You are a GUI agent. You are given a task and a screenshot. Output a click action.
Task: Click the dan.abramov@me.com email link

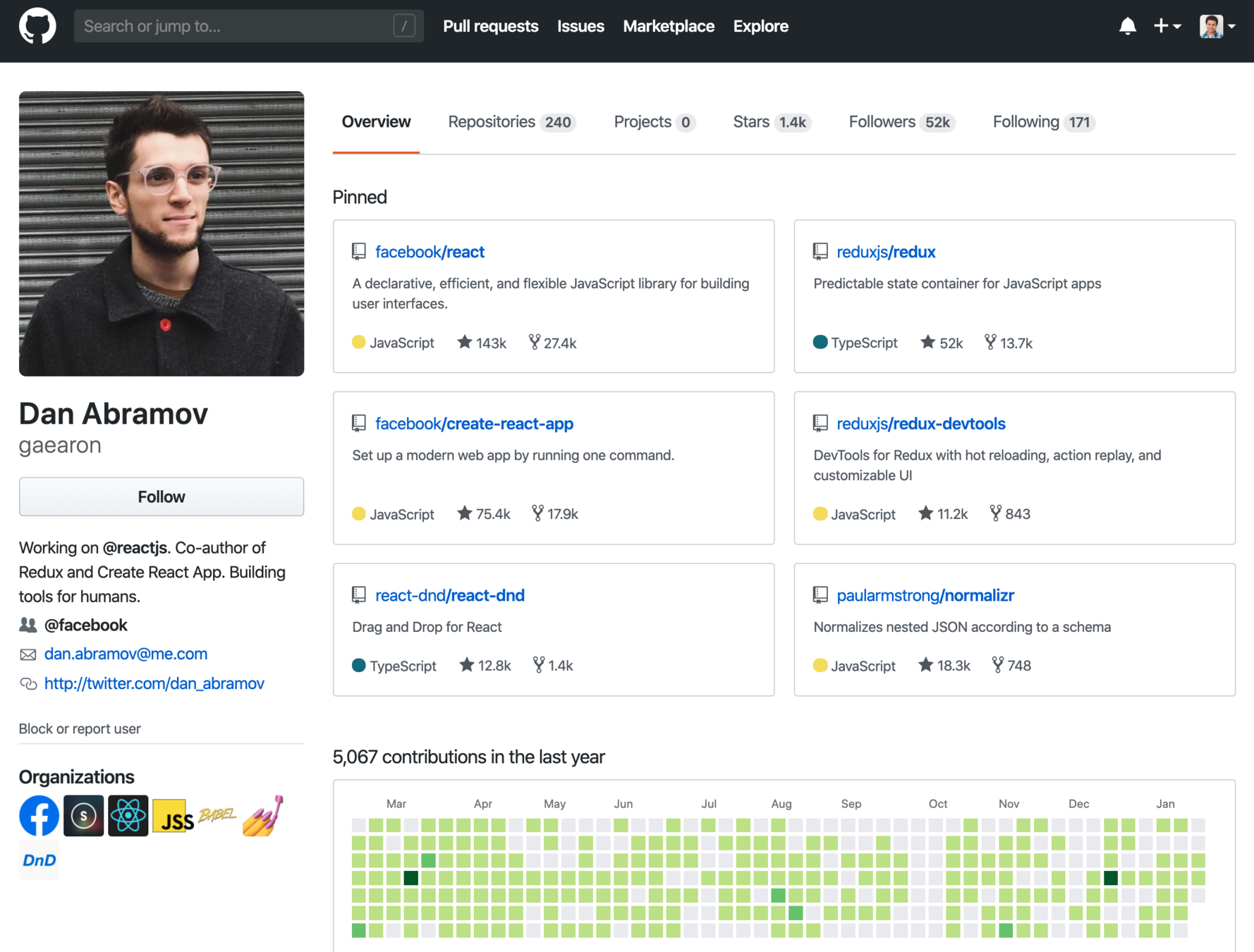tap(126, 654)
